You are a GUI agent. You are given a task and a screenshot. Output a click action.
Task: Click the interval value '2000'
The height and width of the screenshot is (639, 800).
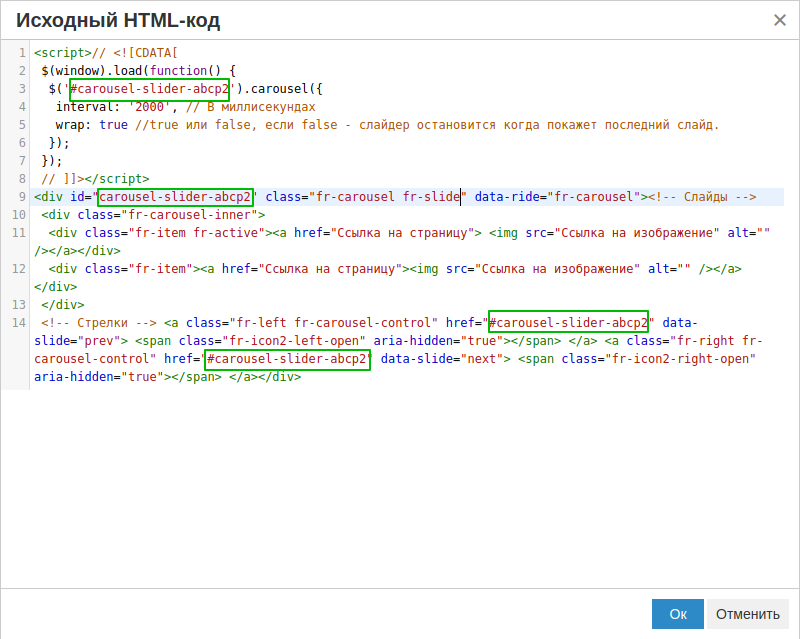click(149, 107)
